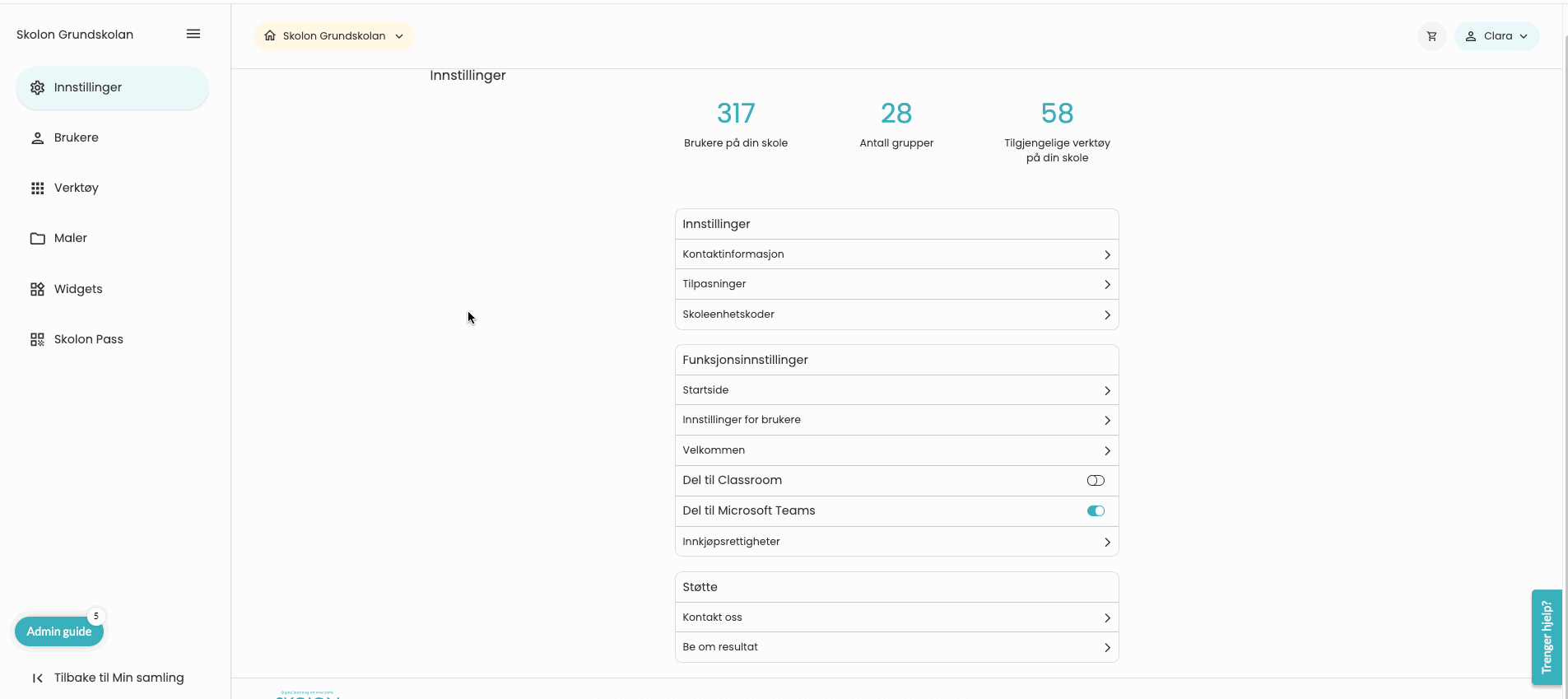This screenshot has width=1568, height=699.
Task: Click the Be om resultat label
Action: coord(720,647)
